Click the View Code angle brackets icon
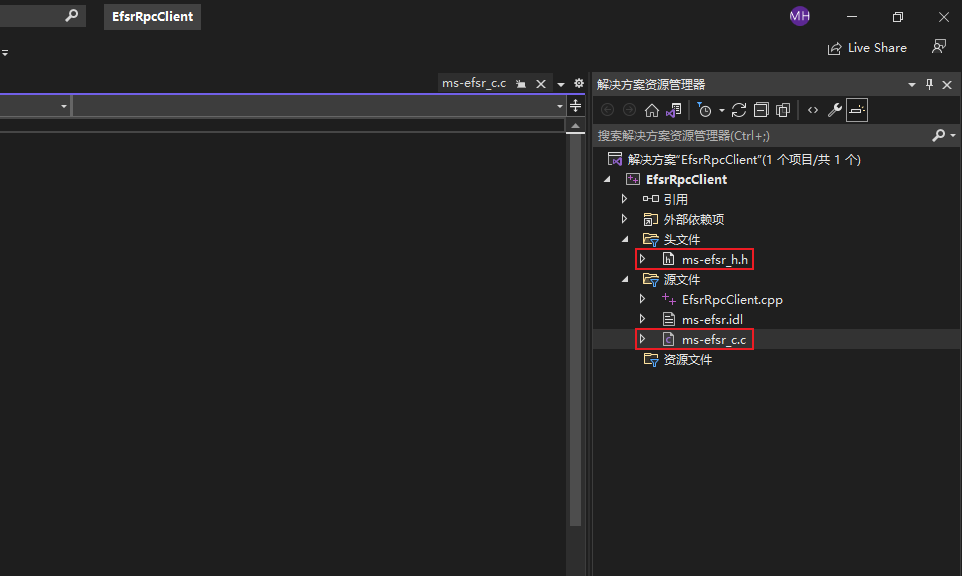The width and height of the screenshot is (962, 576). click(813, 110)
